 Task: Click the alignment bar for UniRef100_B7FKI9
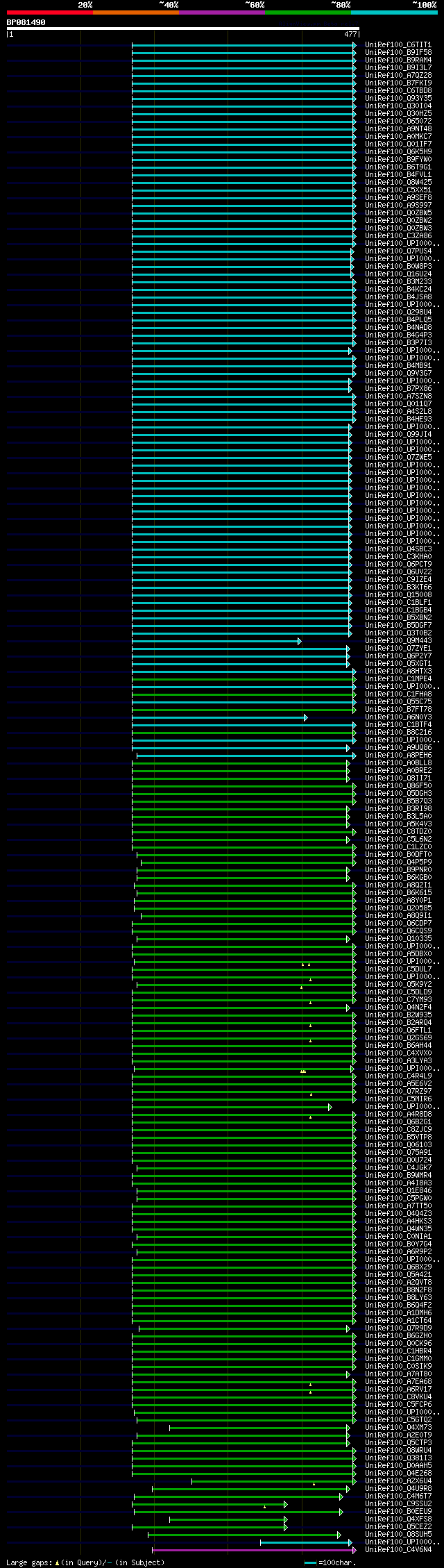click(x=244, y=83)
